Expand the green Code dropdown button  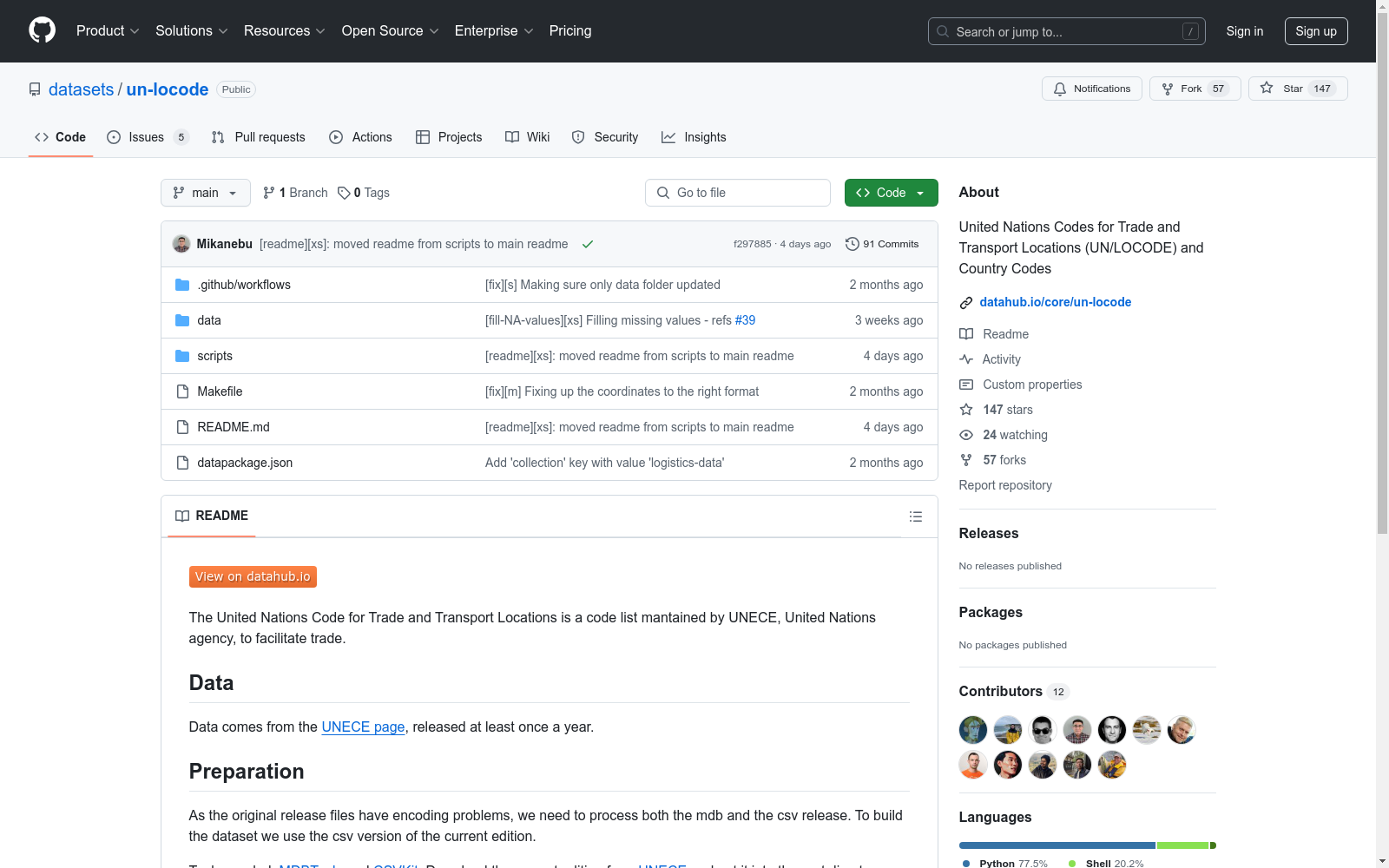point(891,193)
